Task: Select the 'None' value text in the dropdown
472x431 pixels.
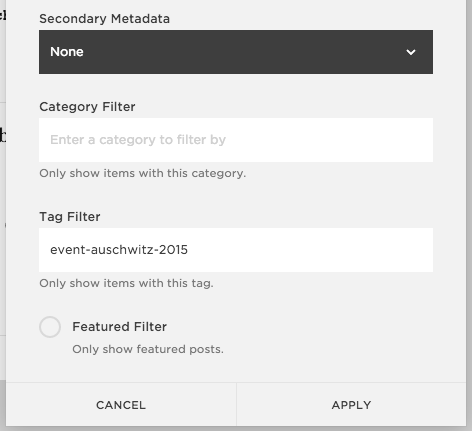Action: click(x=67, y=52)
